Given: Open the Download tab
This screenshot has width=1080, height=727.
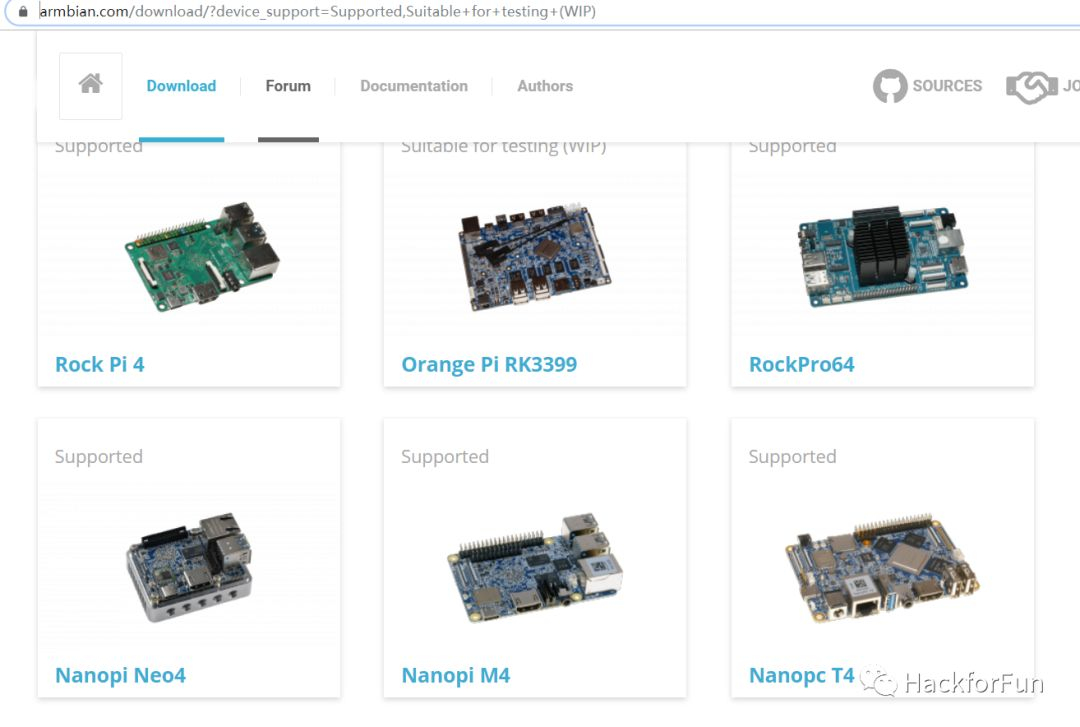Looking at the screenshot, I should coord(181,86).
